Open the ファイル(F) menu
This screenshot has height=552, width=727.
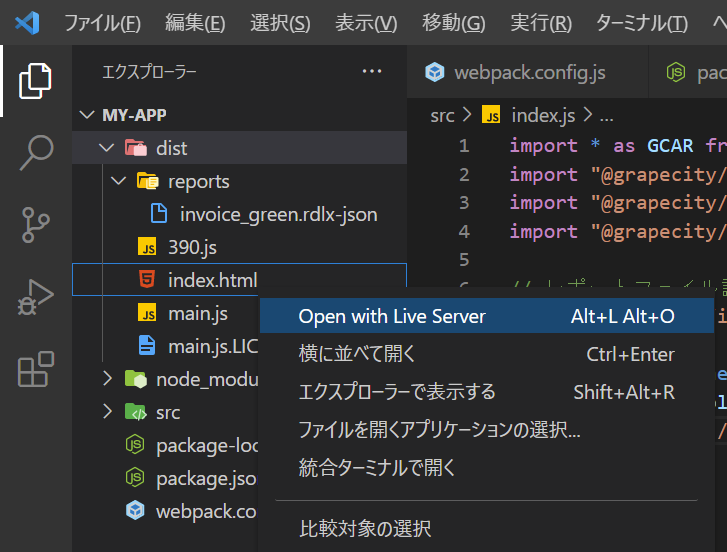[x=102, y=23]
